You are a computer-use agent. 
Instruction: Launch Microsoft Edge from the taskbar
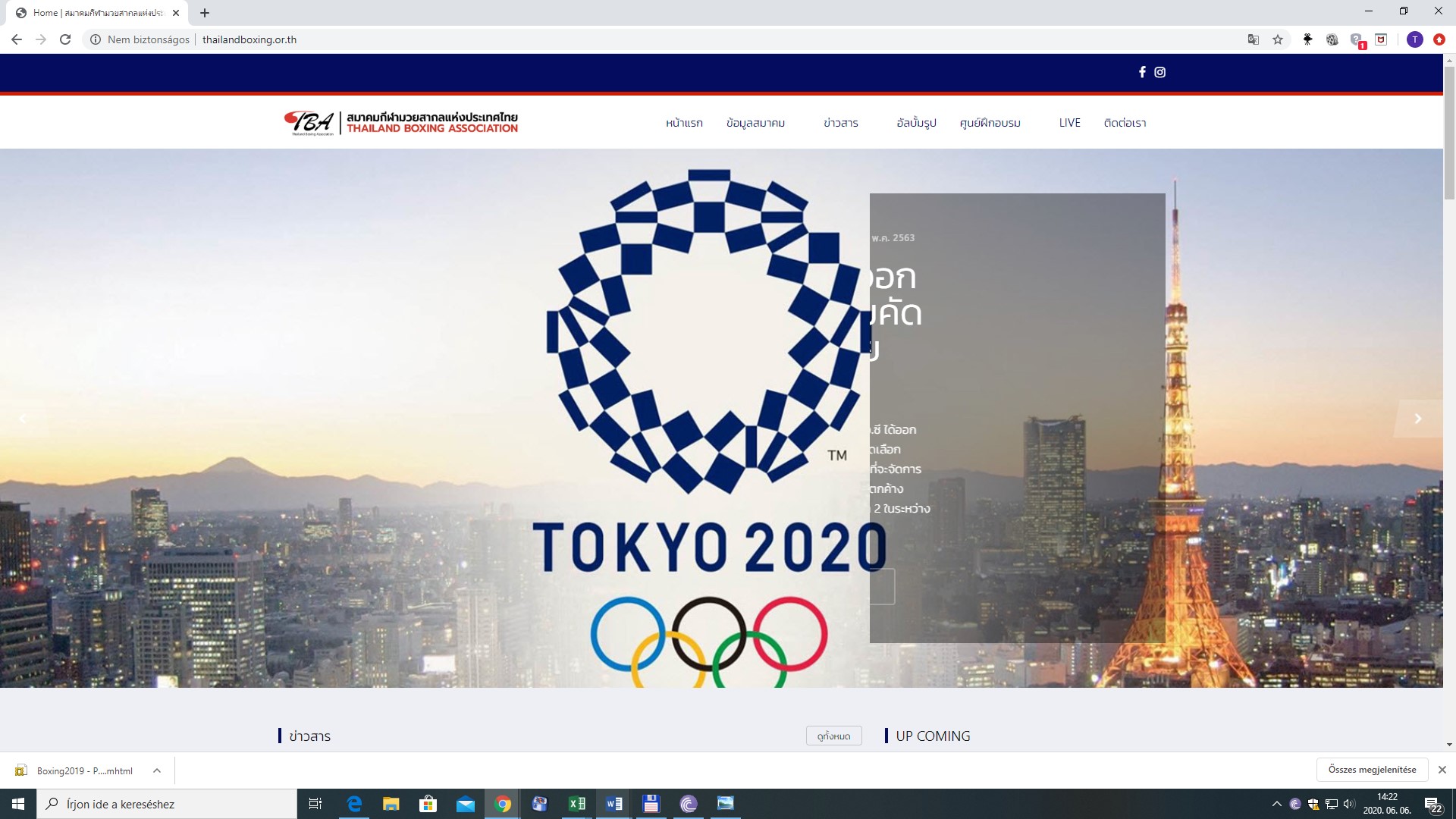pos(354,804)
